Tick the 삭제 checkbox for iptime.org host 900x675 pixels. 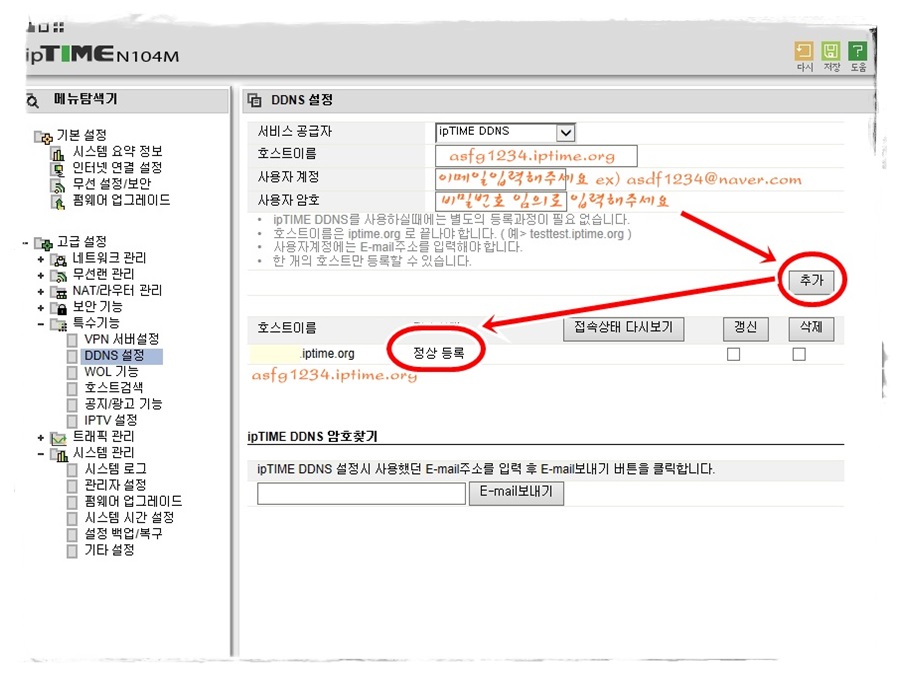[798, 354]
